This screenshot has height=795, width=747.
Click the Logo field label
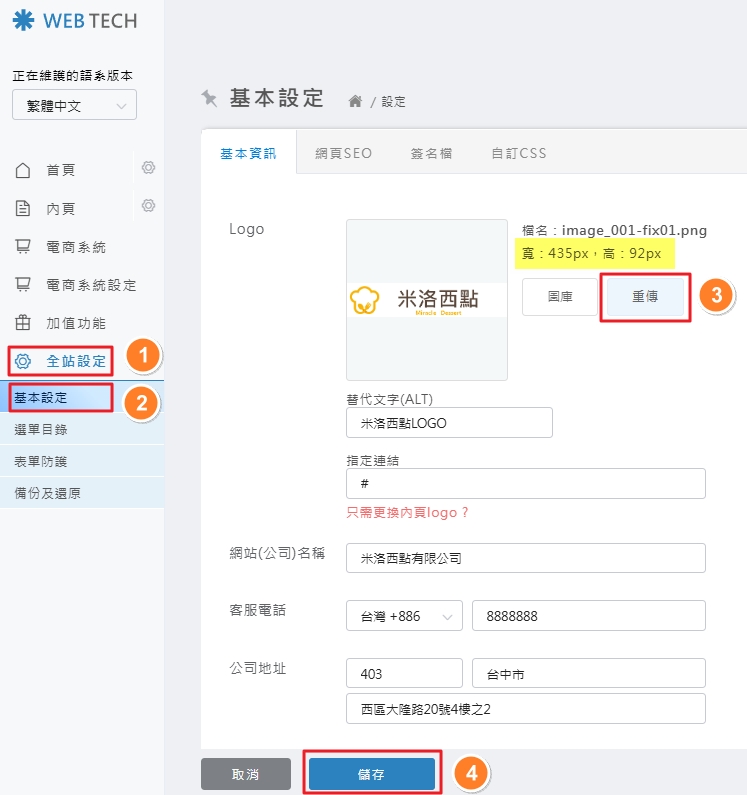click(x=246, y=229)
